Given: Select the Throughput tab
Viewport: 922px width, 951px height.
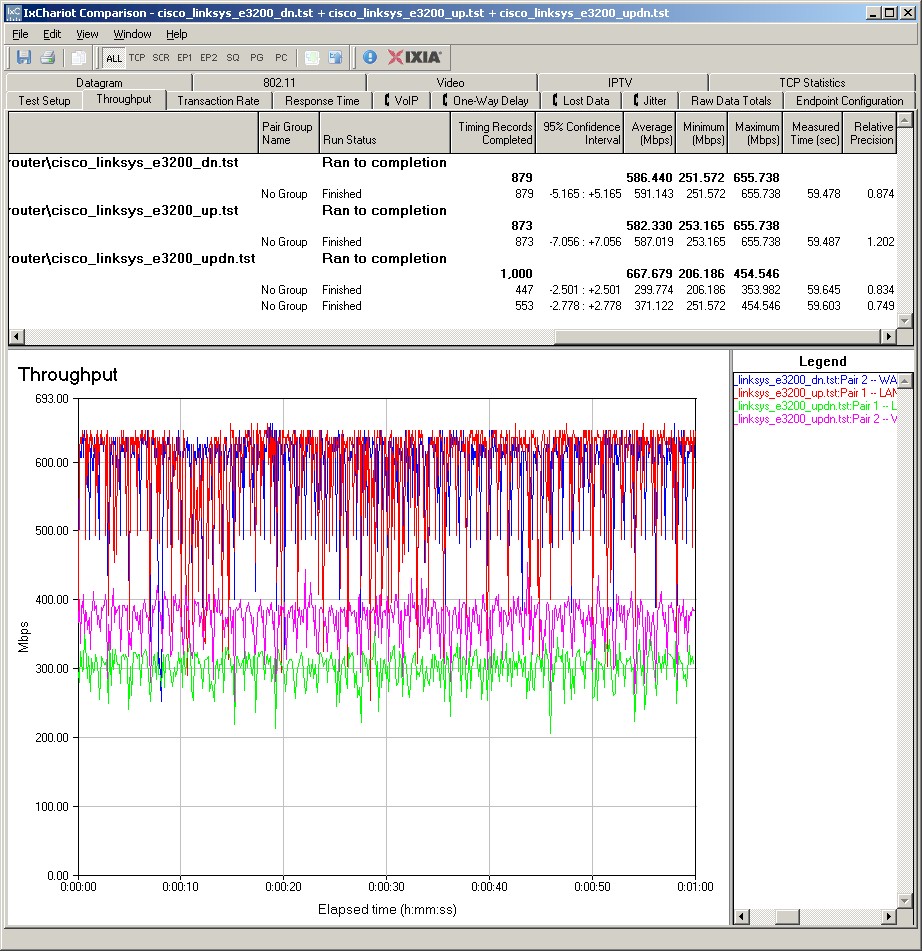Looking at the screenshot, I should click(124, 99).
